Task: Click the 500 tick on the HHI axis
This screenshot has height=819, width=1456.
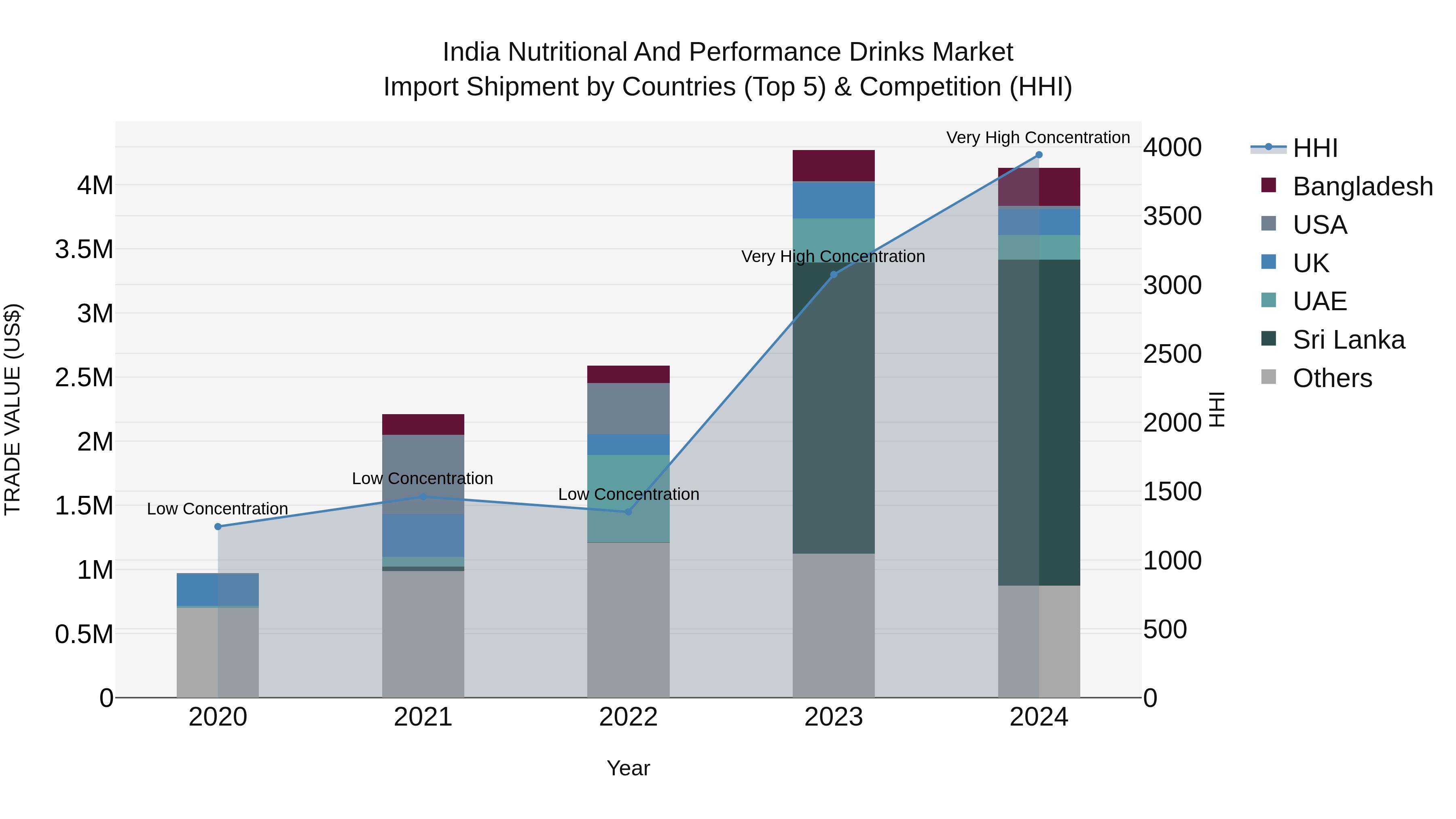Action: (1166, 629)
